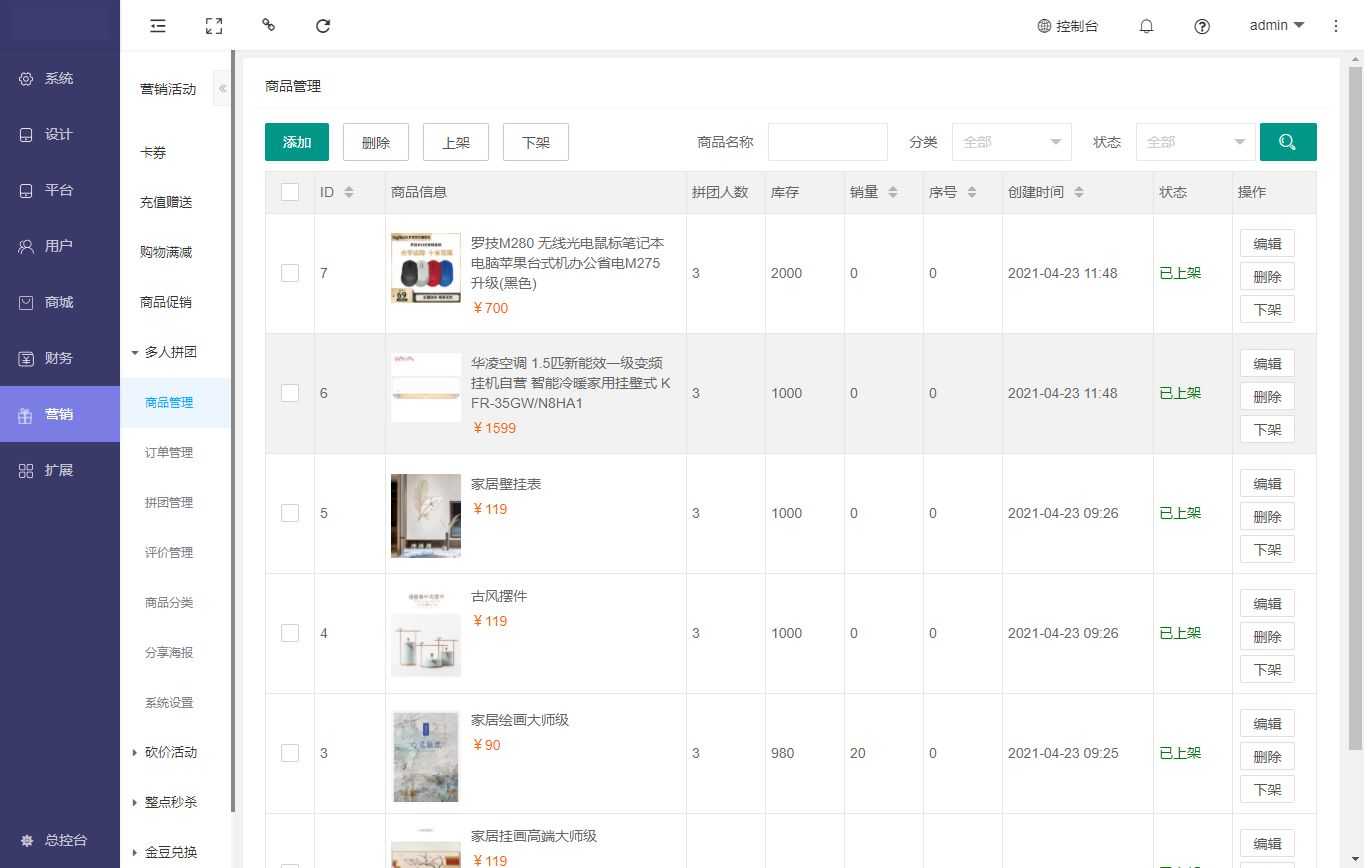Select the checkbox for product ID 5

(290, 513)
